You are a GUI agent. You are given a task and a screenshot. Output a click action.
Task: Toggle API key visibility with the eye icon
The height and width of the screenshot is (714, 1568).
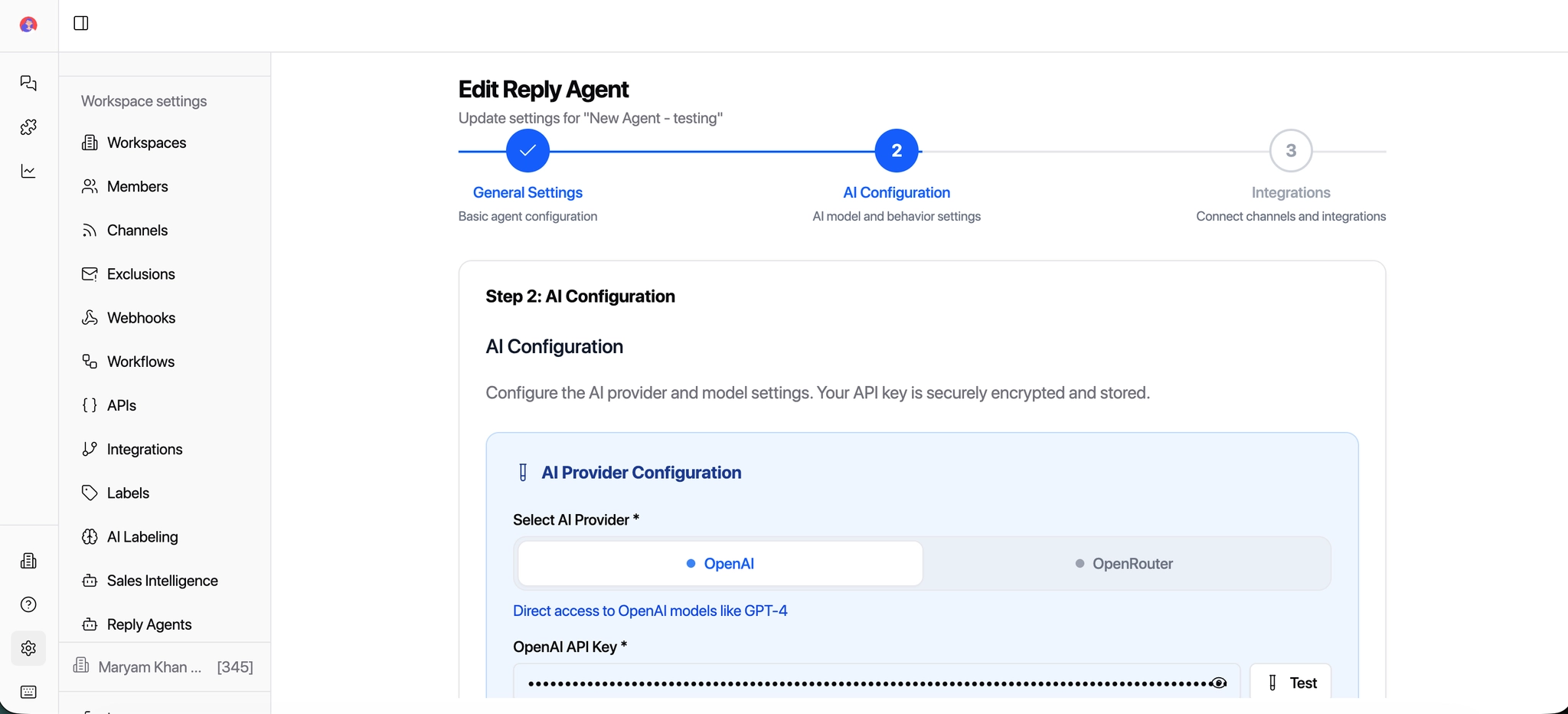[1218, 682]
